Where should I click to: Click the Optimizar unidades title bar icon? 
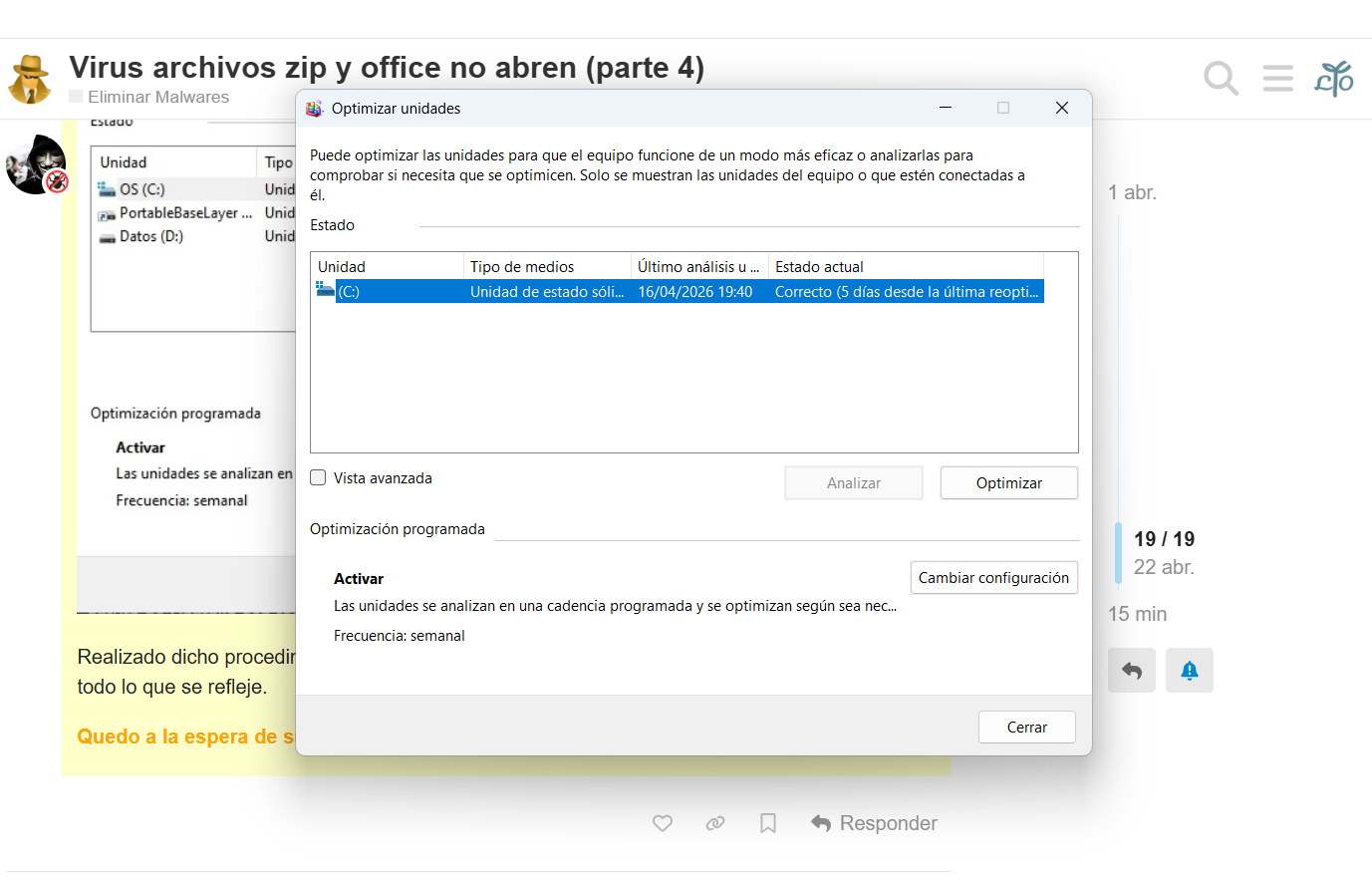(314, 109)
